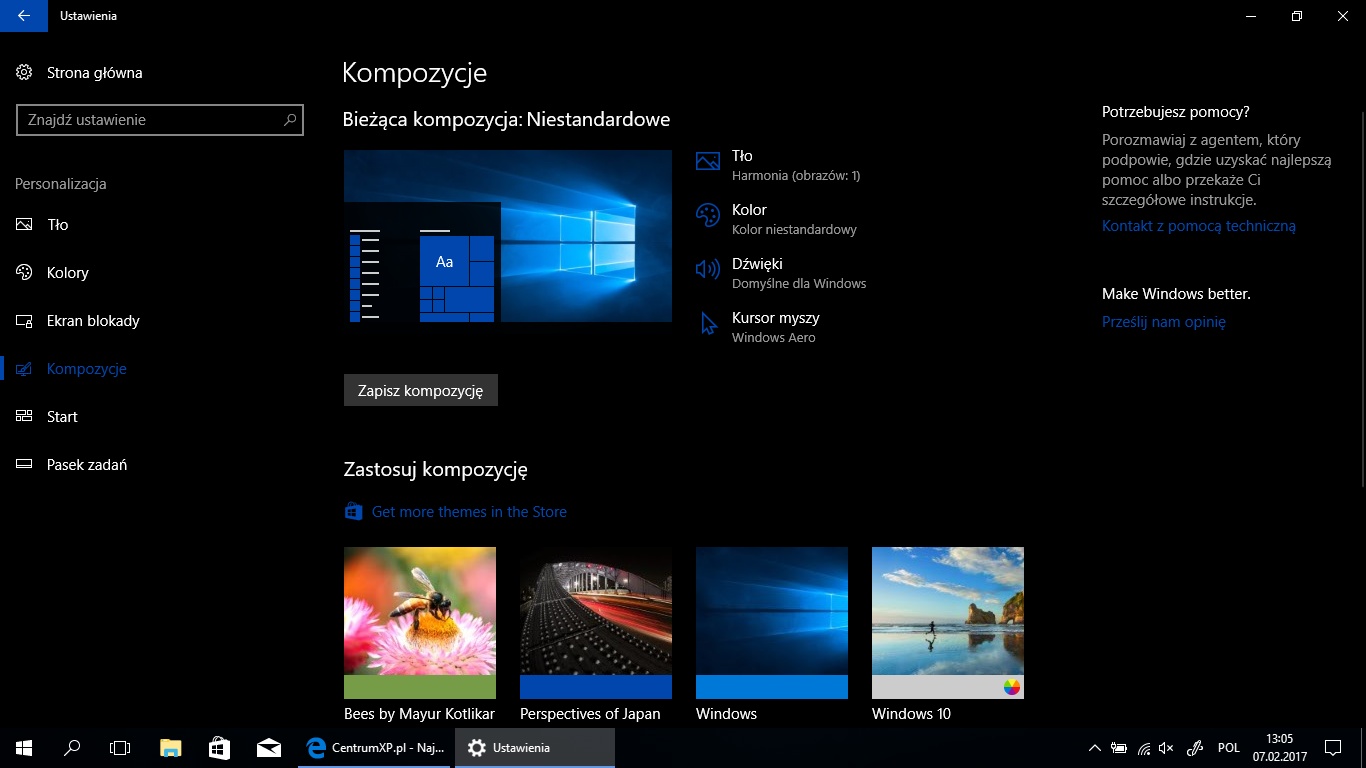The image size is (1366, 768).
Task: Click the Tło picture icon in sidebar
Action: [x=25, y=225]
